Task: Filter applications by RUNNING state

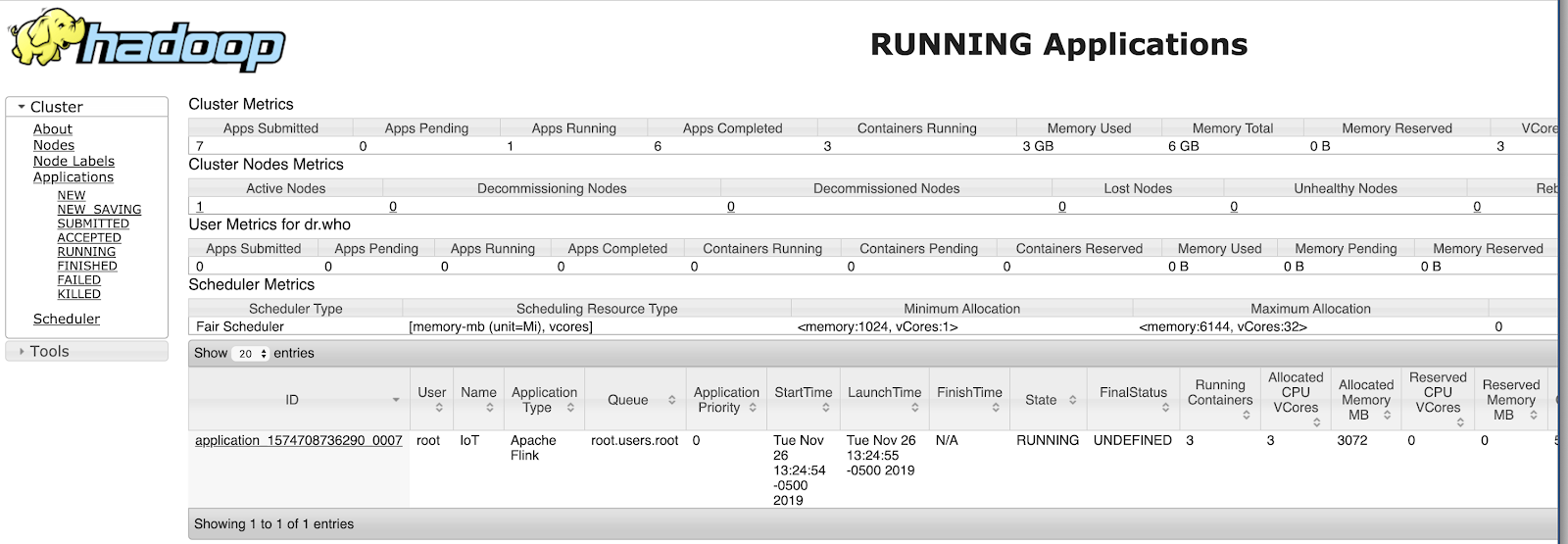Action: tap(86, 252)
